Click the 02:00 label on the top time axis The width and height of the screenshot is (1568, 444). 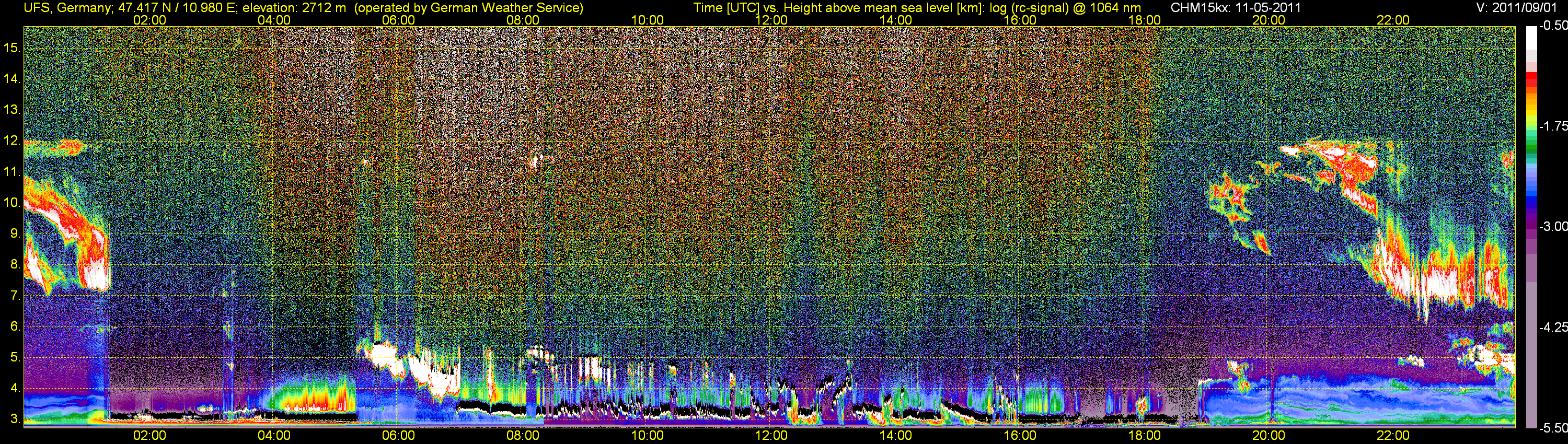tap(149, 20)
